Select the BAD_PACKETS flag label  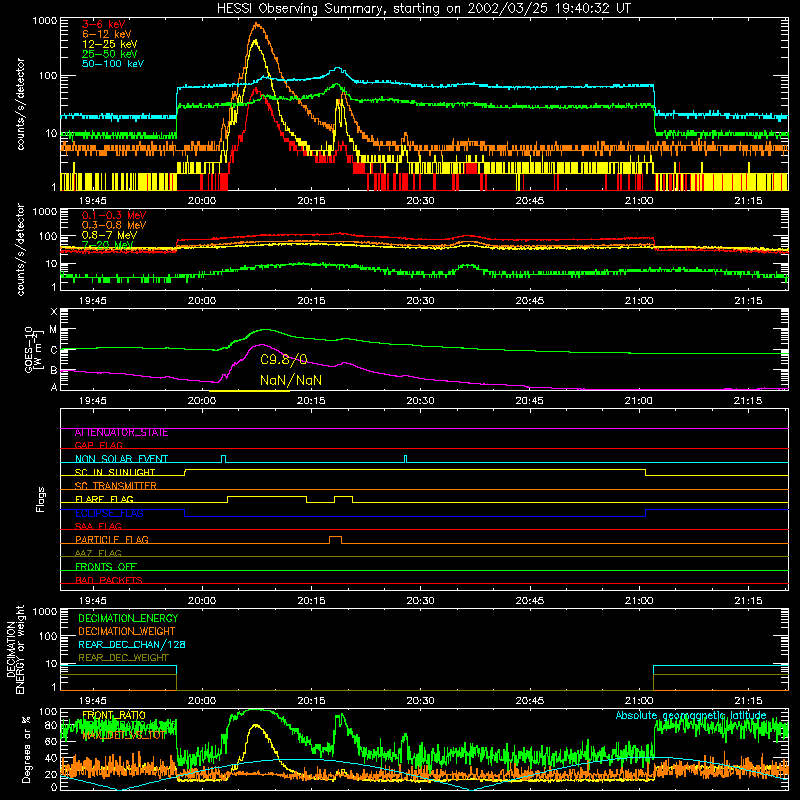(109, 580)
